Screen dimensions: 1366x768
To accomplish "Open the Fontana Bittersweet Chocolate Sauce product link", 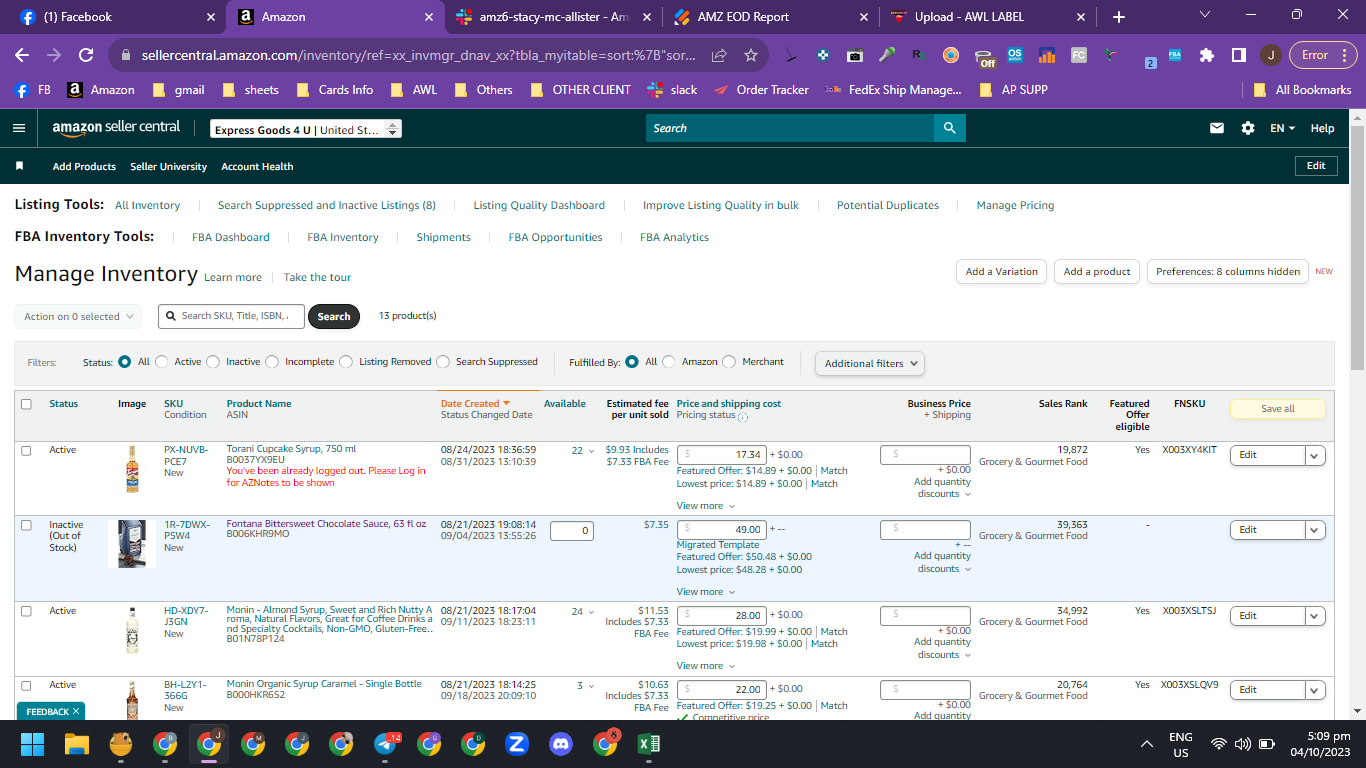I will point(326,523).
